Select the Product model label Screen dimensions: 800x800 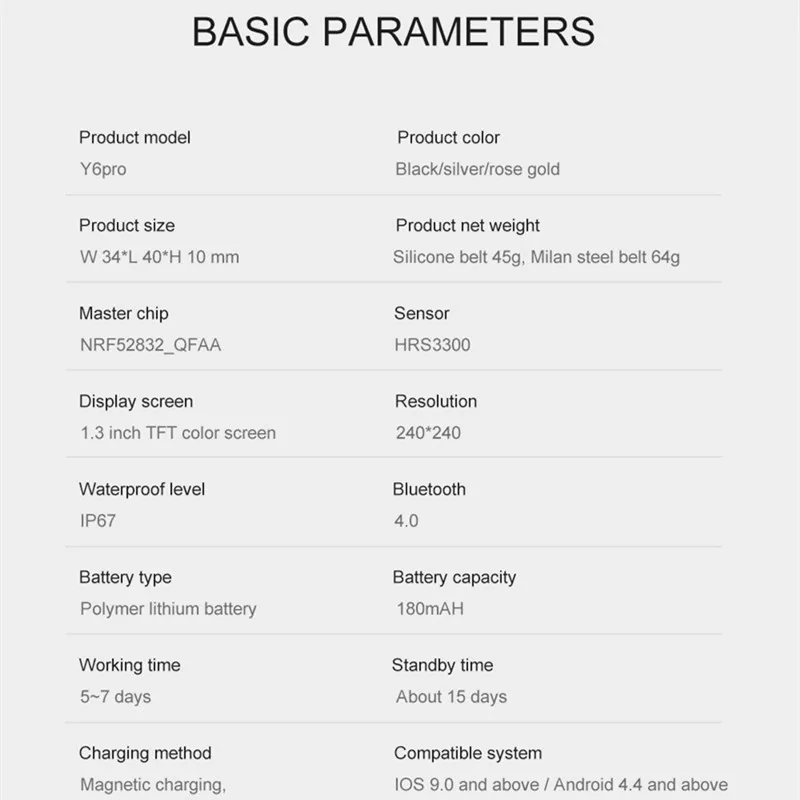click(135, 137)
